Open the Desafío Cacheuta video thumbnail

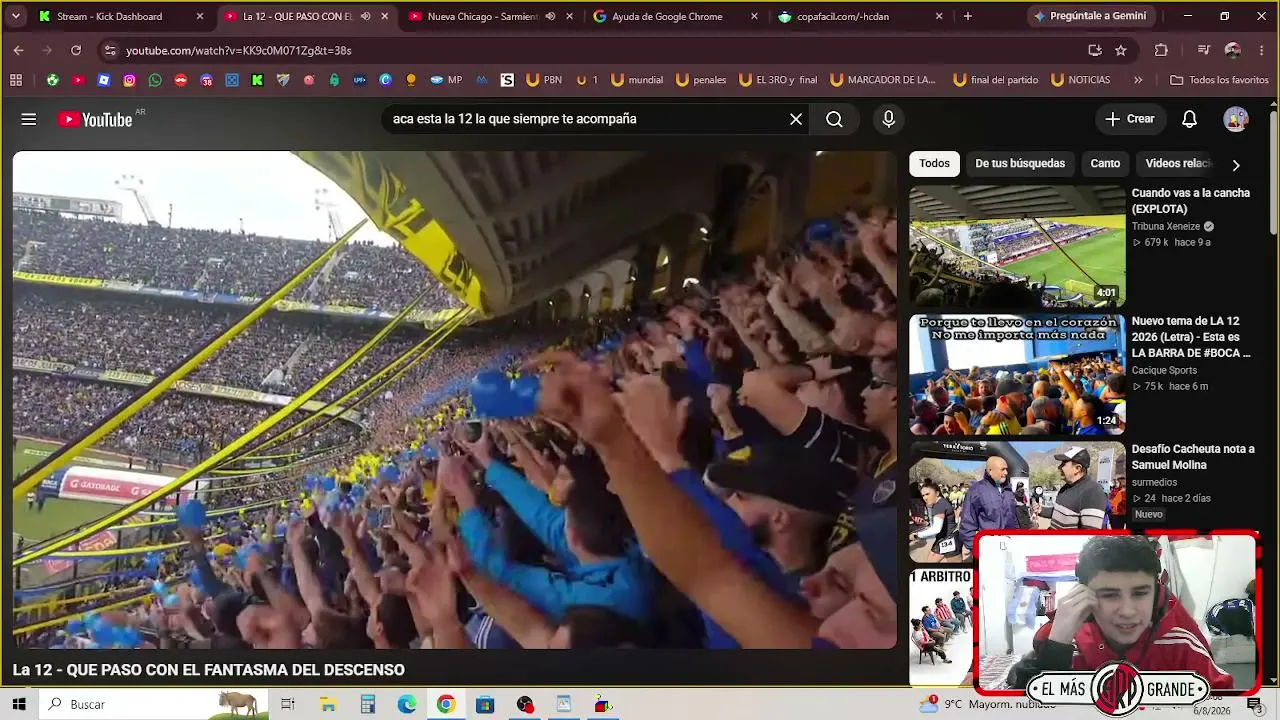click(x=1017, y=502)
